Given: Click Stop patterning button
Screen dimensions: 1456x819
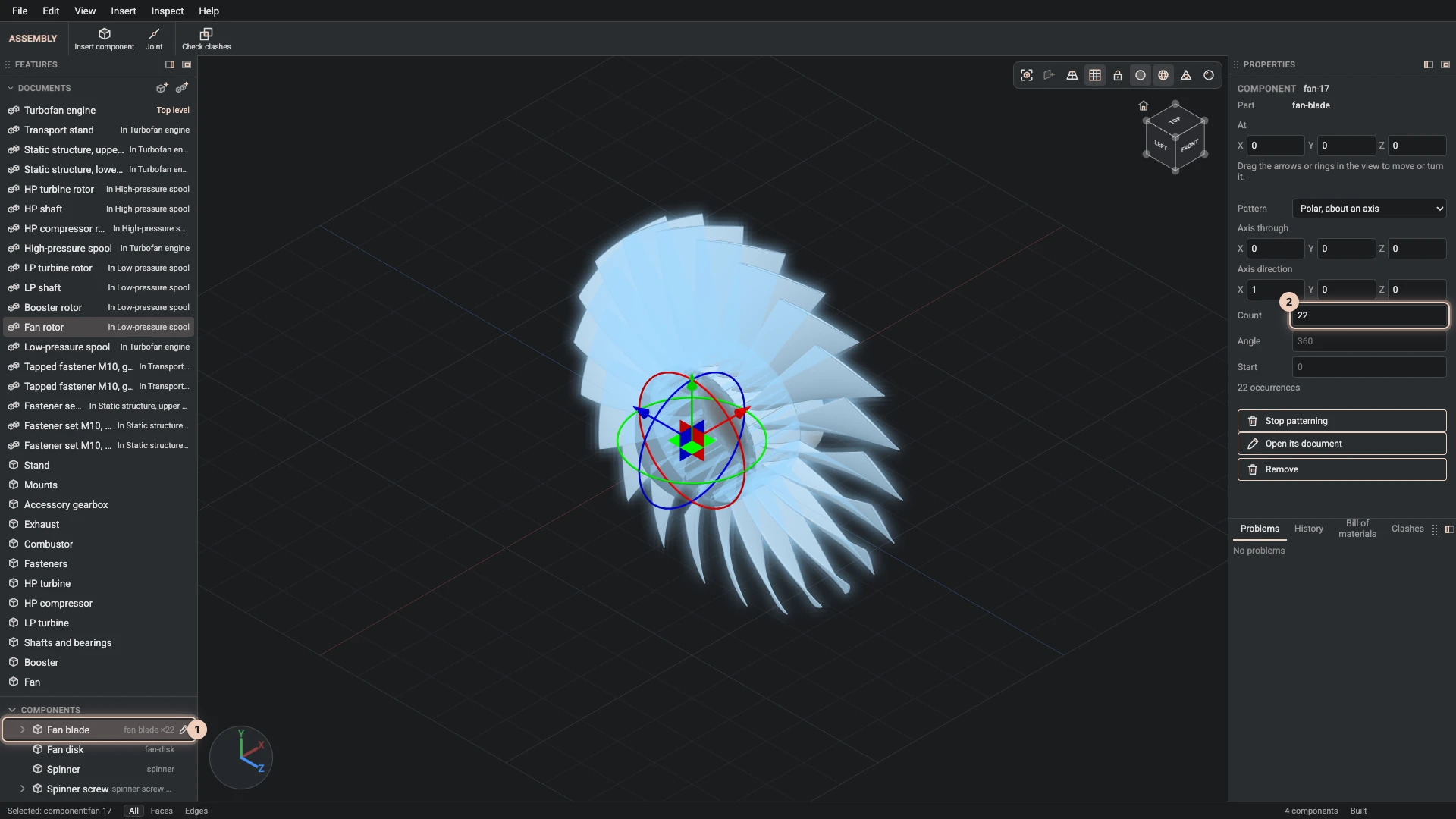Looking at the screenshot, I should (x=1341, y=421).
